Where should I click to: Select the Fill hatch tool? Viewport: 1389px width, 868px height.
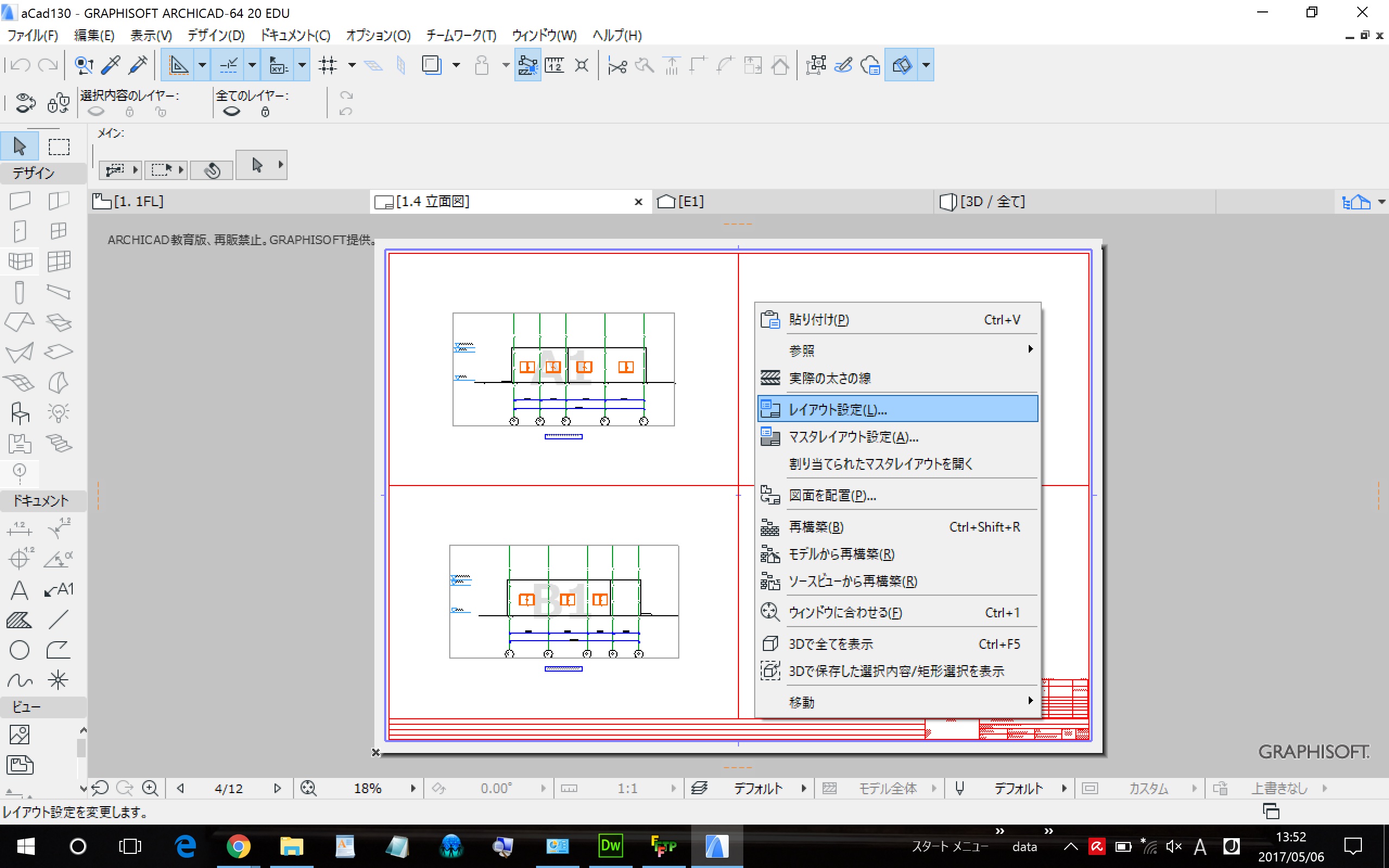coord(20,620)
